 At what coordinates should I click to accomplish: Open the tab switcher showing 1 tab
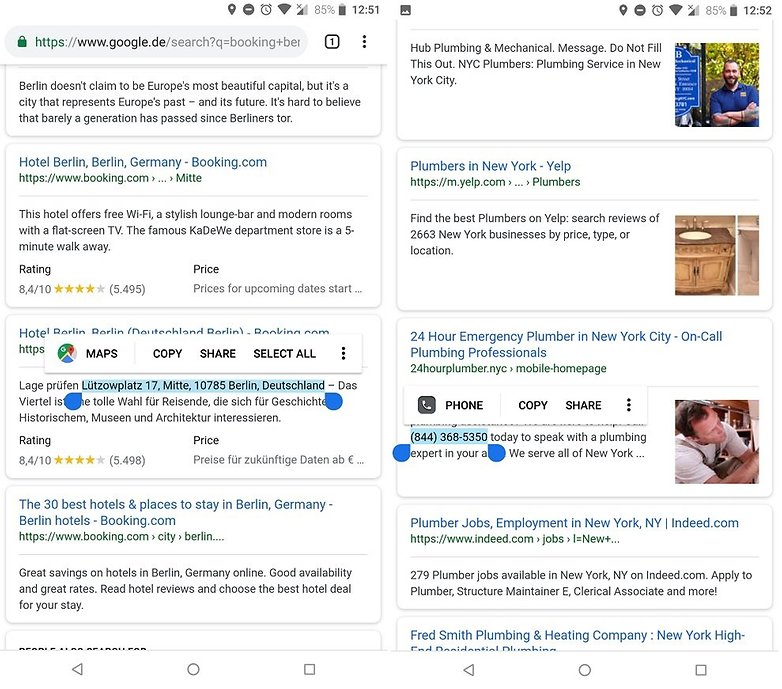(332, 42)
